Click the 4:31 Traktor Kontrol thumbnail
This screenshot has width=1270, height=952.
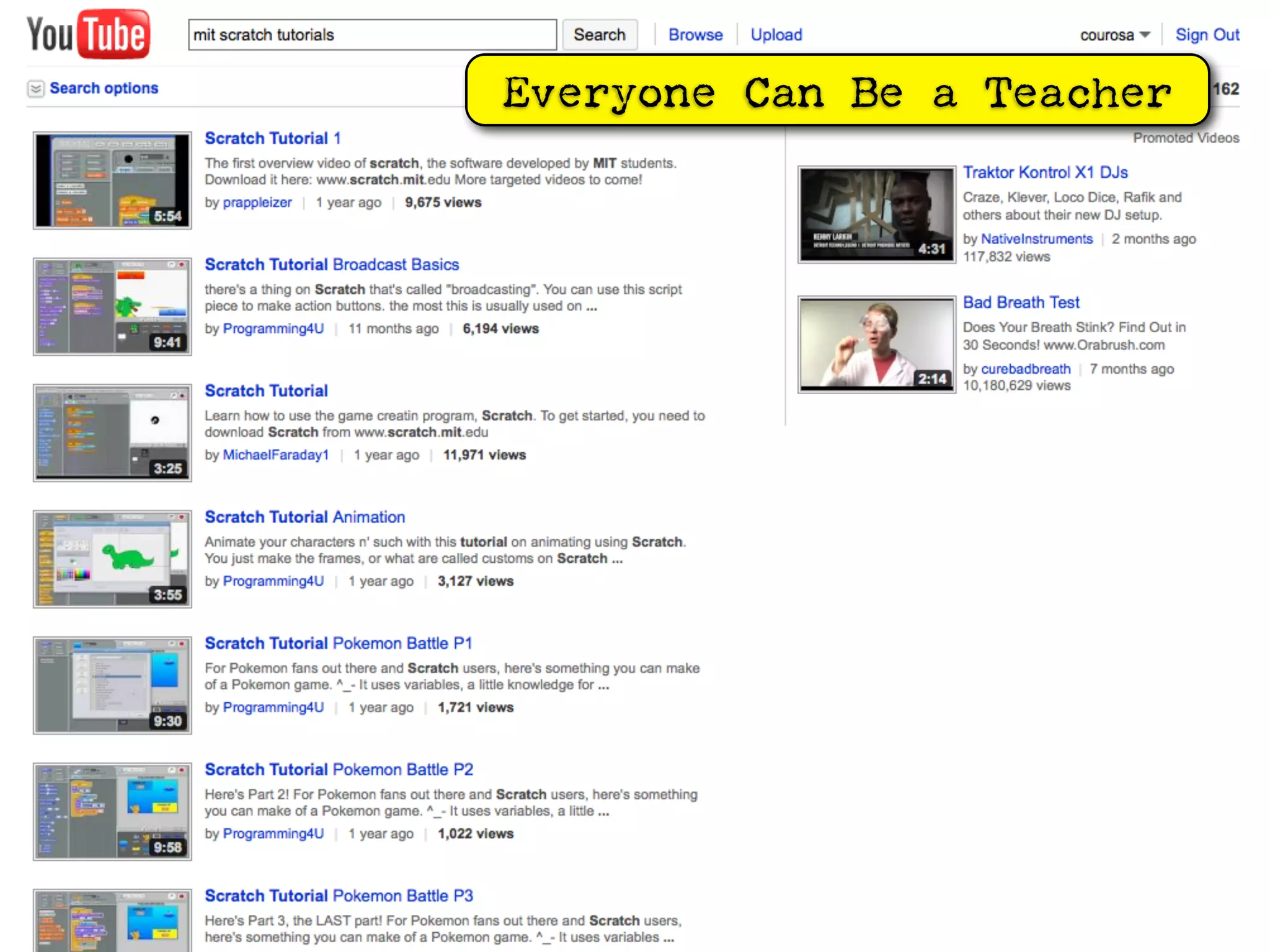[877, 214]
